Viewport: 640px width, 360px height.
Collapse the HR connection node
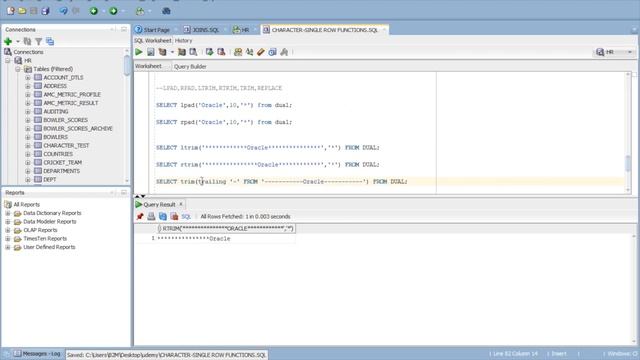click(8, 60)
